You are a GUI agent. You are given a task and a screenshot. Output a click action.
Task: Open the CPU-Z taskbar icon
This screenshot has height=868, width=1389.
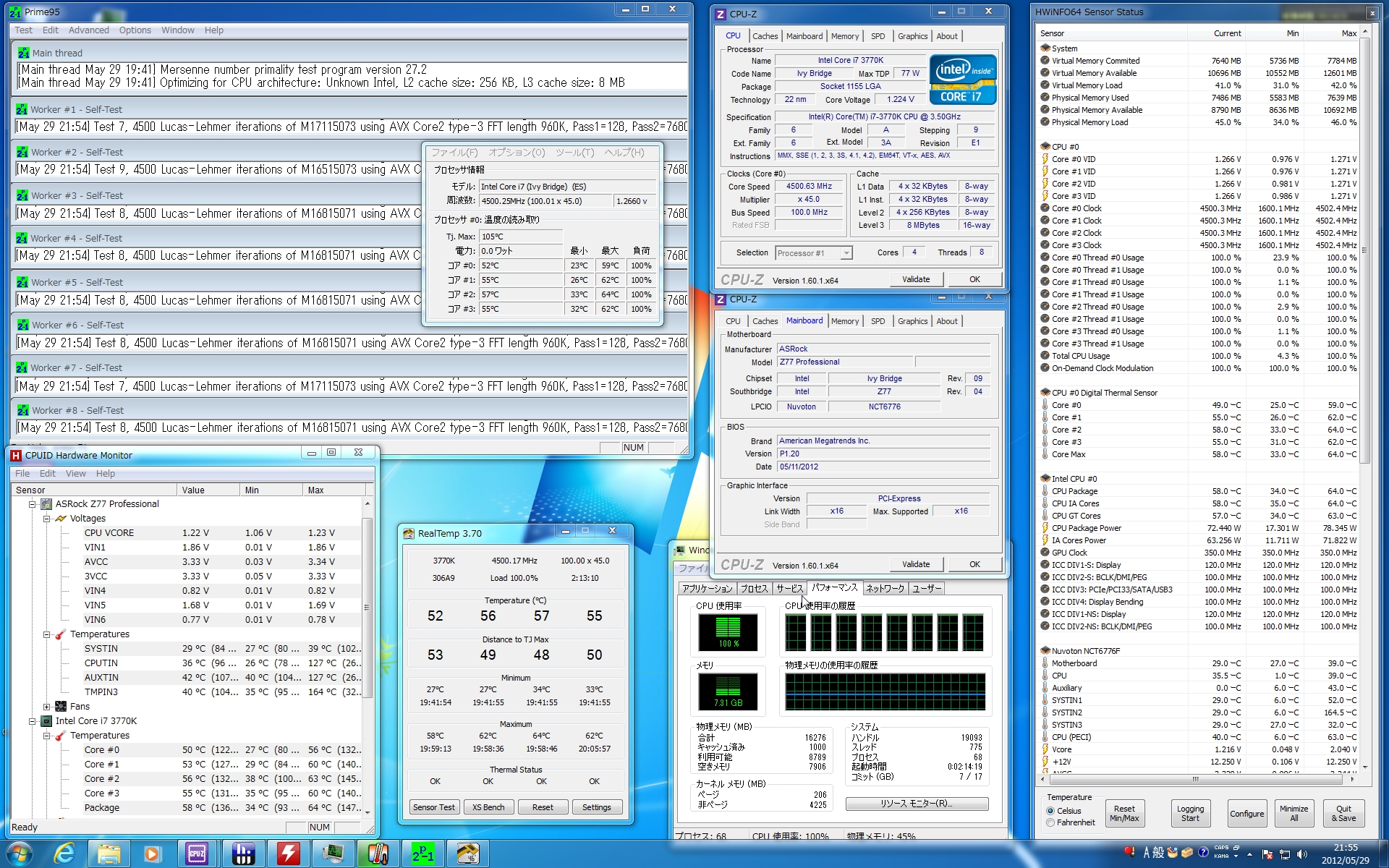(x=196, y=854)
